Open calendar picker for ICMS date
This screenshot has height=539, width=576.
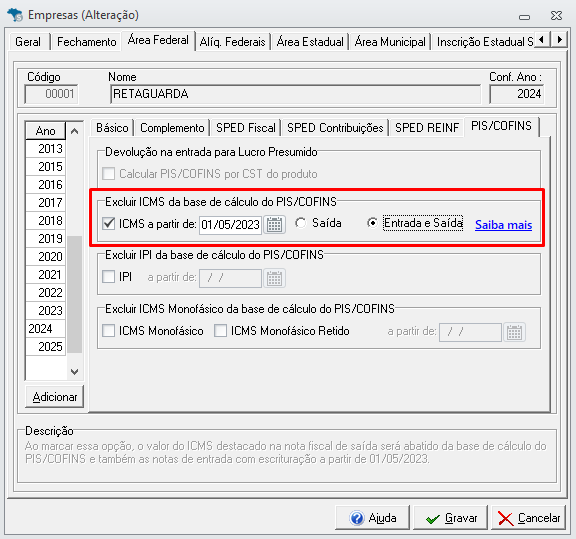coord(274,224)
